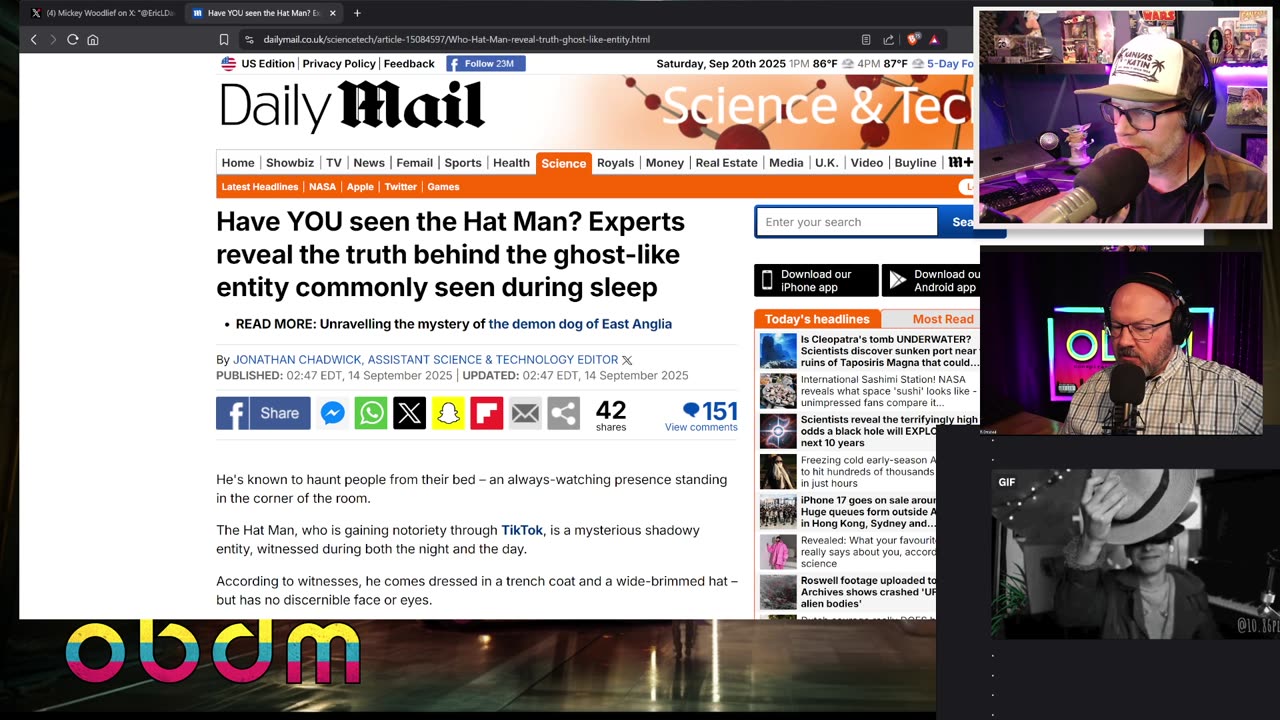Open the Video nav tab
Viewport: 1280px width, 720px height.
(x=867, y=162)
